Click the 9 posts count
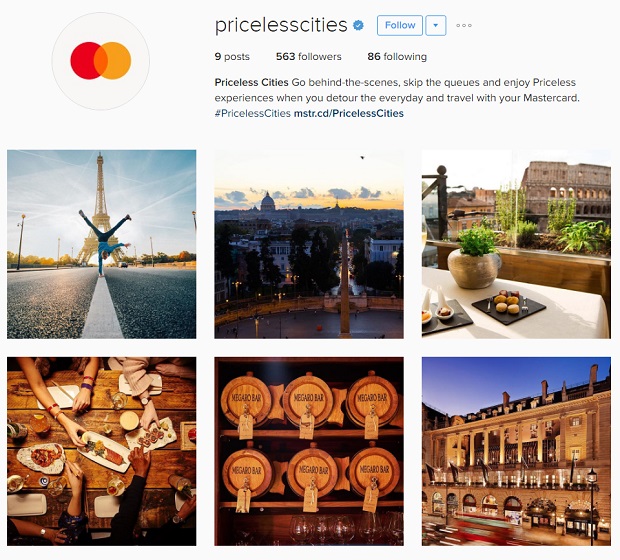The height and width of the screenshot is (560, 620). click(x=232, y=57)
